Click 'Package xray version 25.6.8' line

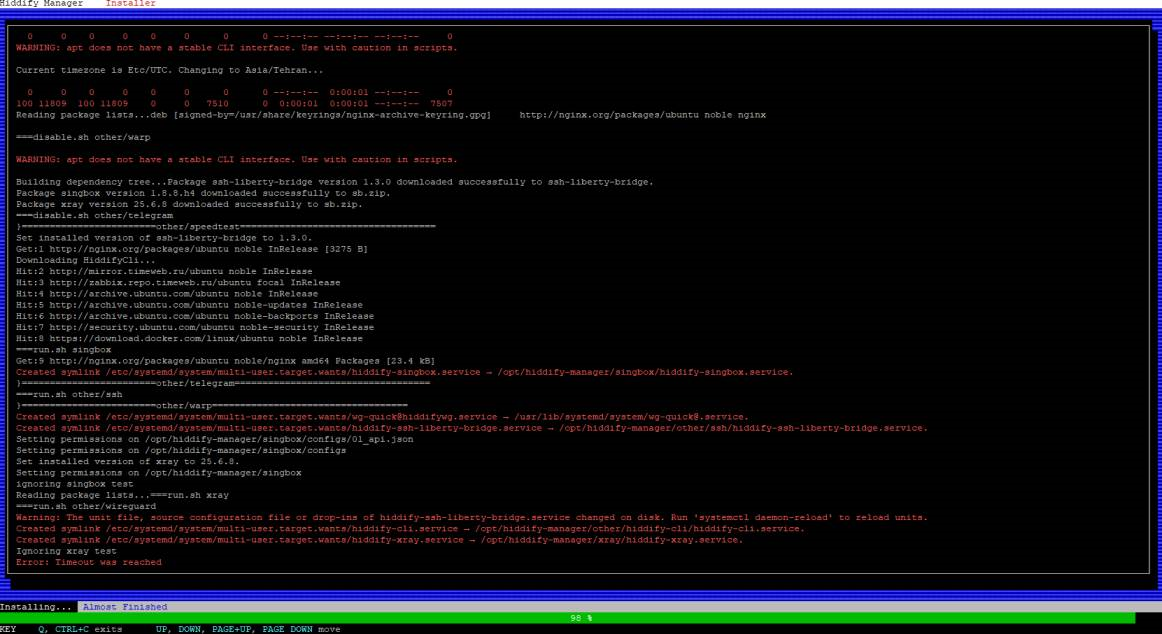pyautogui.click(x=189, y=204)
